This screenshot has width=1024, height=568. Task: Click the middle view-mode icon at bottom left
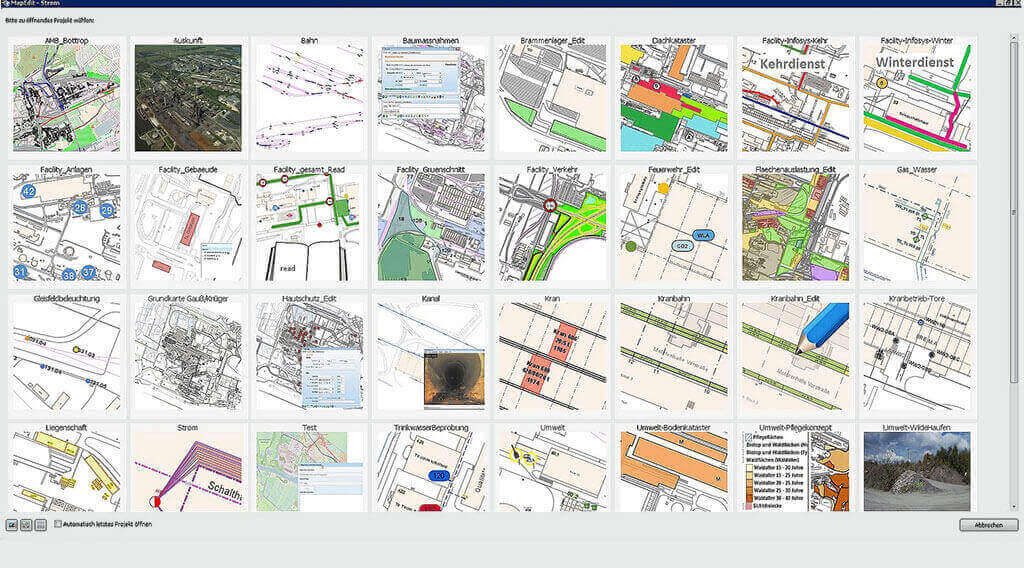[x=26, y=524]
